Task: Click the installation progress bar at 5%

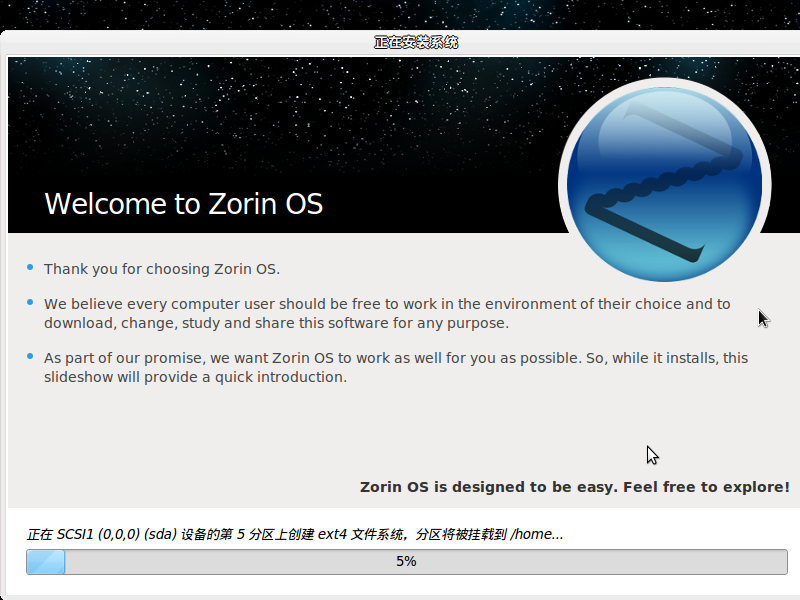Action: (x=407, y=562)
